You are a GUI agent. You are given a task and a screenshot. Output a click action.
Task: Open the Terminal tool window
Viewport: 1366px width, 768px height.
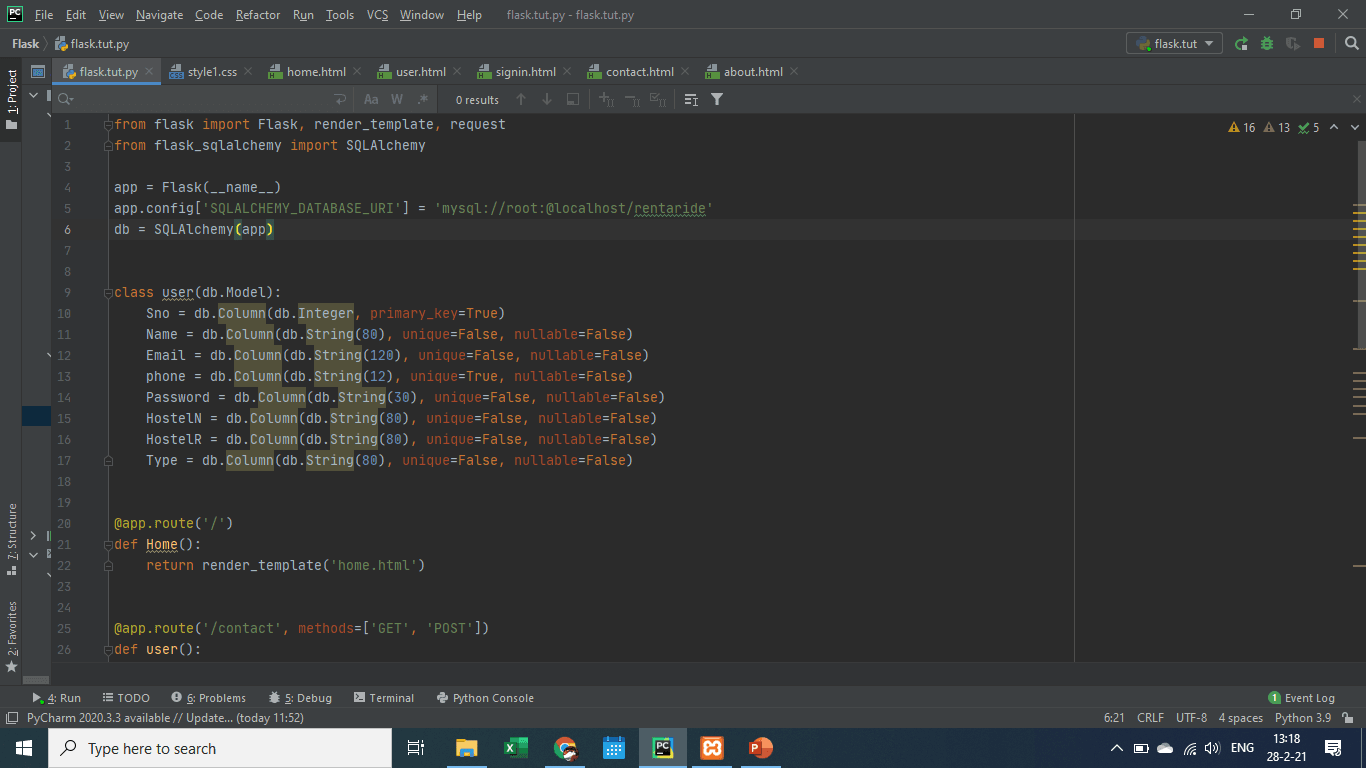pos(383,698)
